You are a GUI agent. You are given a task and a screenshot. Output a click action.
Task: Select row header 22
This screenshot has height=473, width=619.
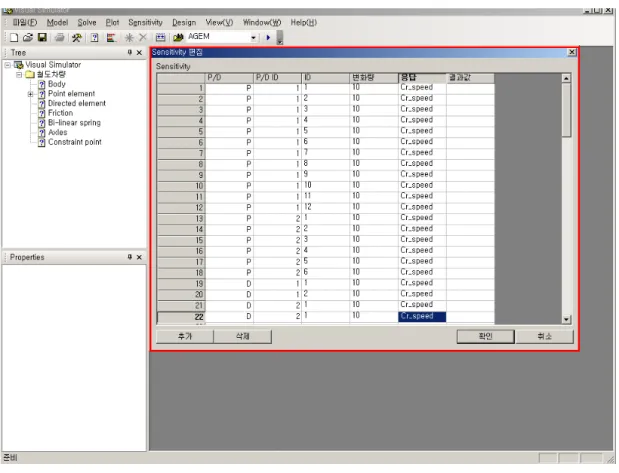click(181, 317)
